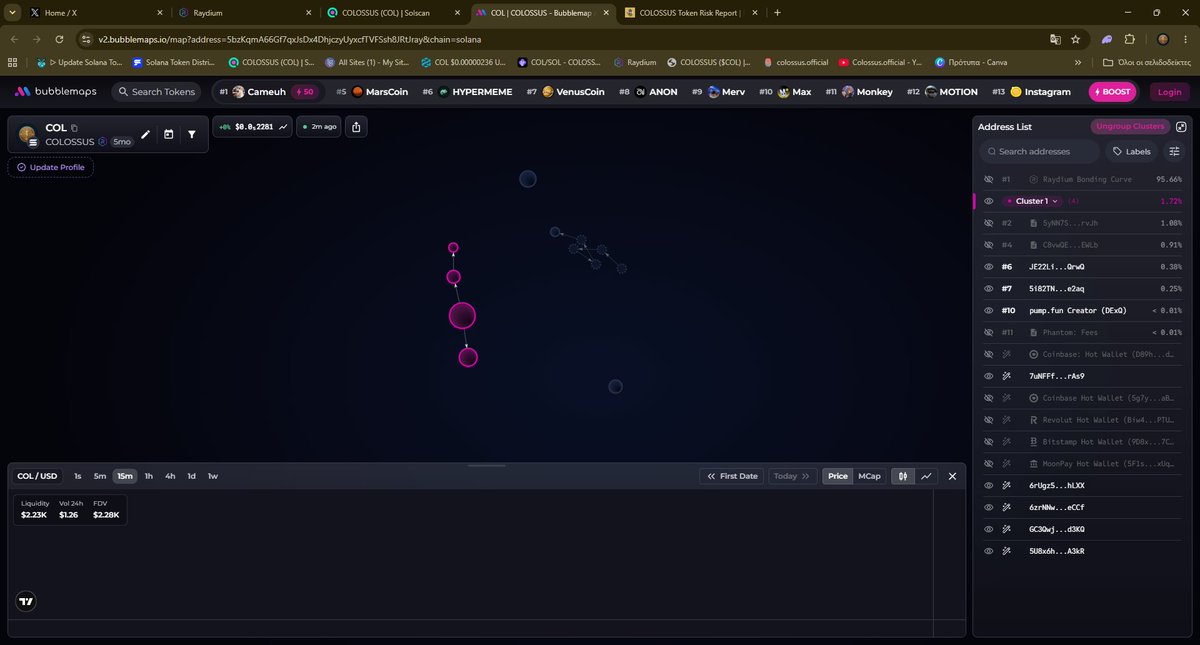Select the MCap chart mode
Screen dimensions: 1200x645
[x=869, y=476]
